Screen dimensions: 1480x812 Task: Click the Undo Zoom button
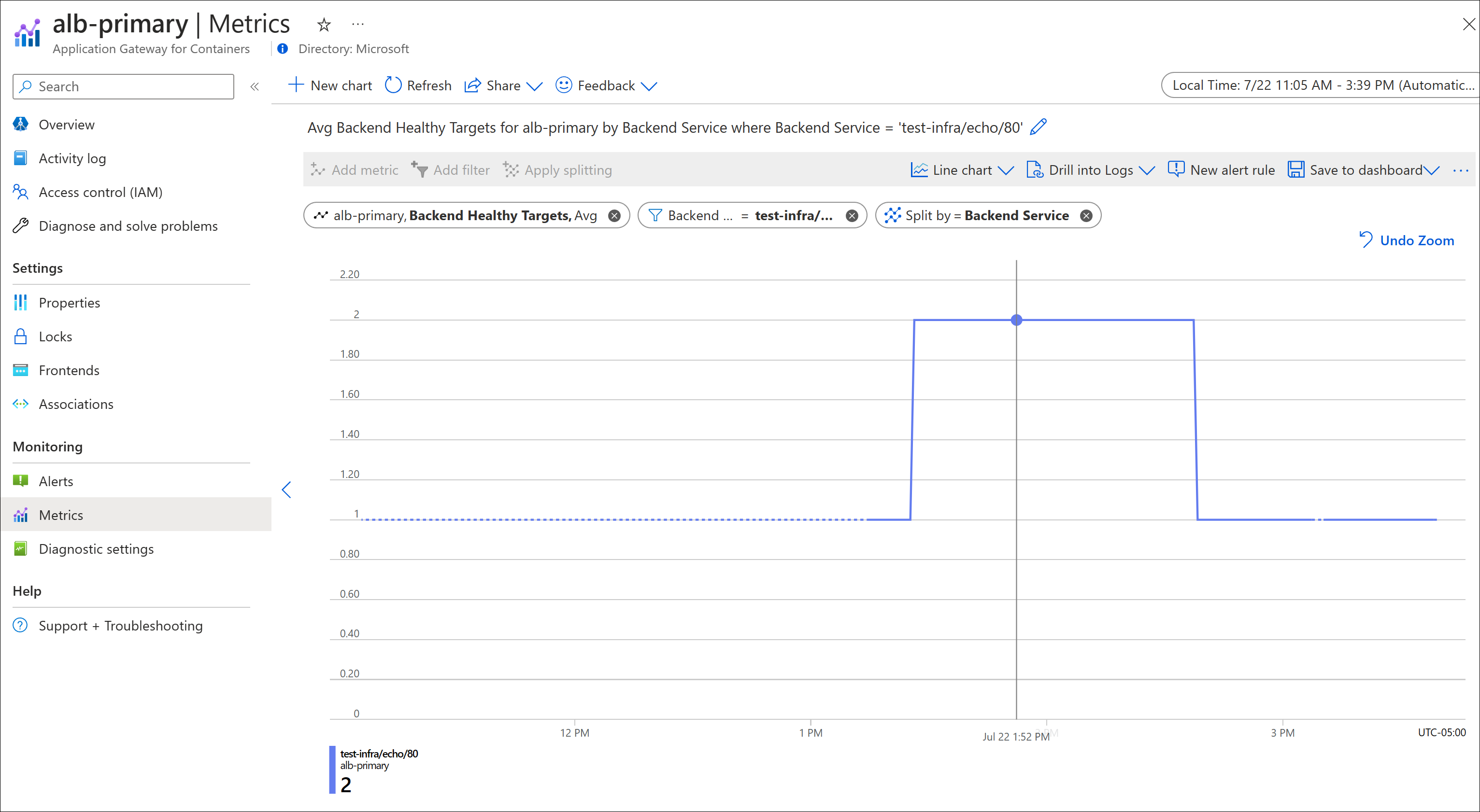click(x=1404, y=240)
